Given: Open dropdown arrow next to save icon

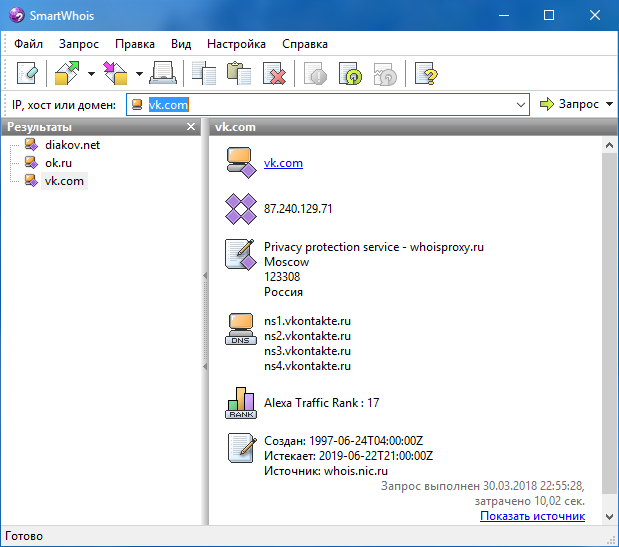Looking at the screenshot, I should (x=139, y=74).
